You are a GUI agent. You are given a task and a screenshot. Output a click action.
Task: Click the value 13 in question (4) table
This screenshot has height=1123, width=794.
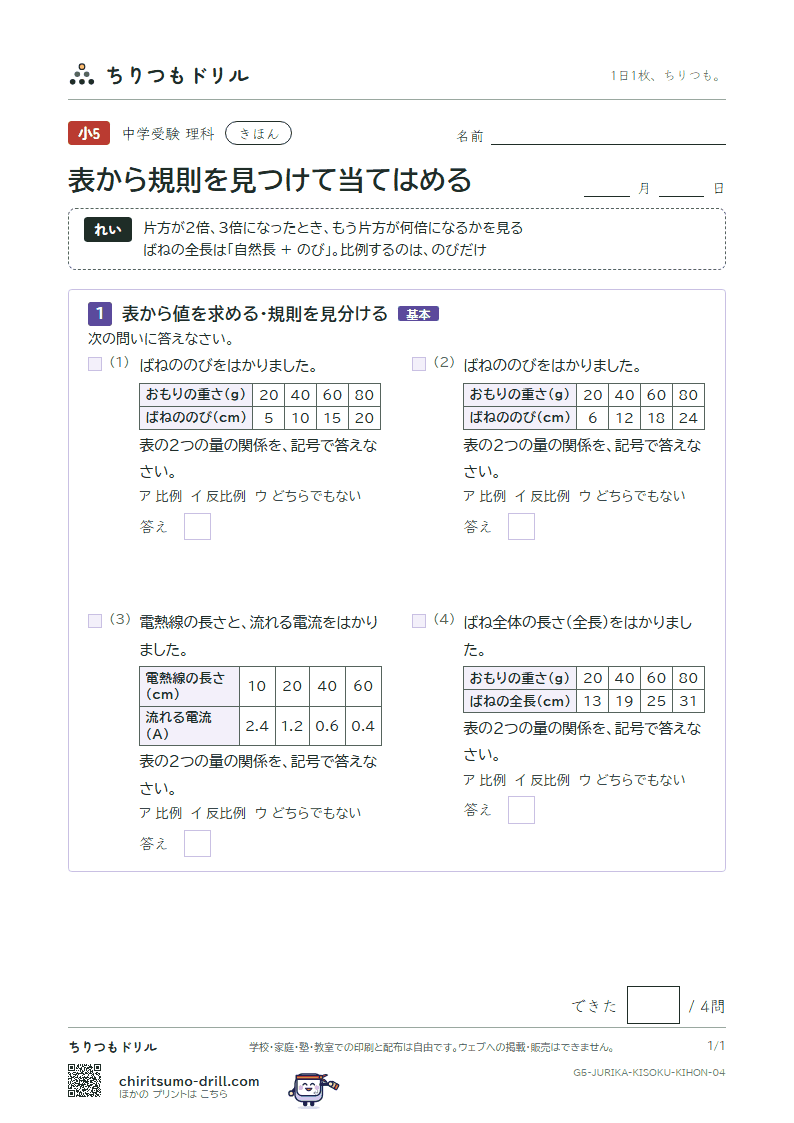point(592,700)
